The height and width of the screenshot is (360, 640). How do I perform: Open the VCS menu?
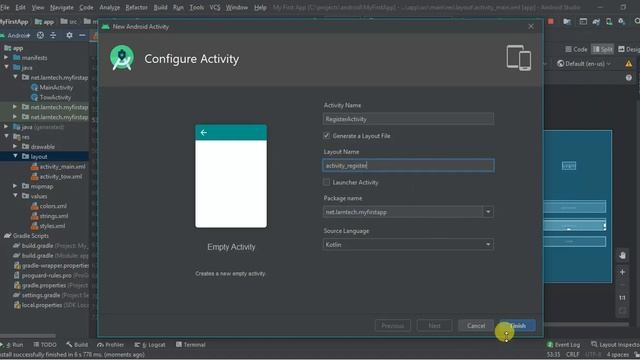(215, 7)
